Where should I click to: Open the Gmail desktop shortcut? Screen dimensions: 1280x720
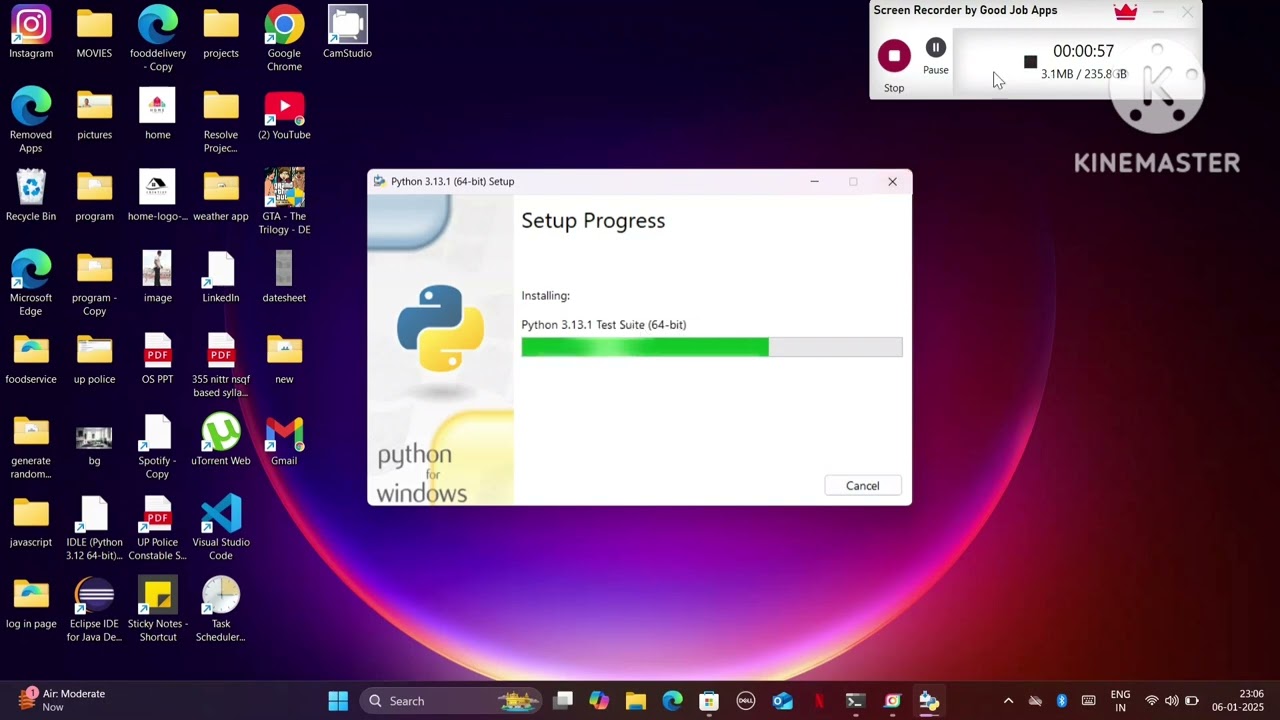tap(284, 440)
